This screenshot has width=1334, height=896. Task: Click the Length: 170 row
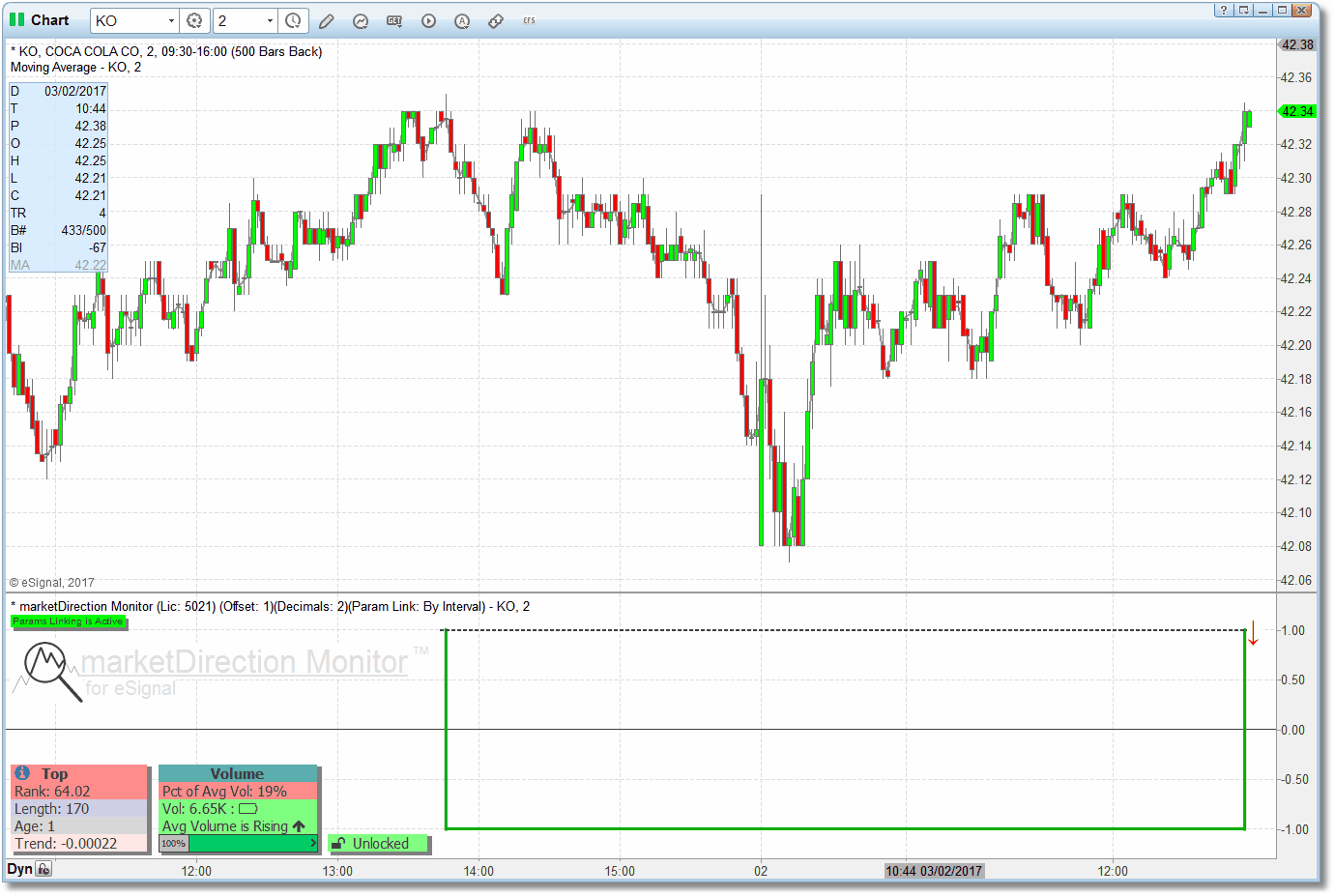point(79,809)
